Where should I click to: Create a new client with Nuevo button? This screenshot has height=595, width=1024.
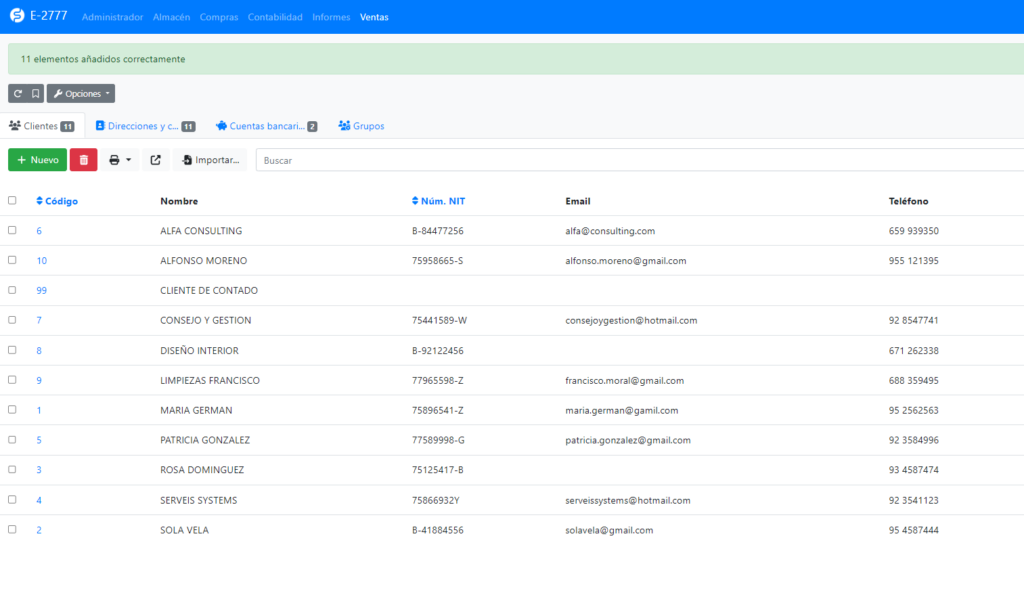click(x=38, y=160)
